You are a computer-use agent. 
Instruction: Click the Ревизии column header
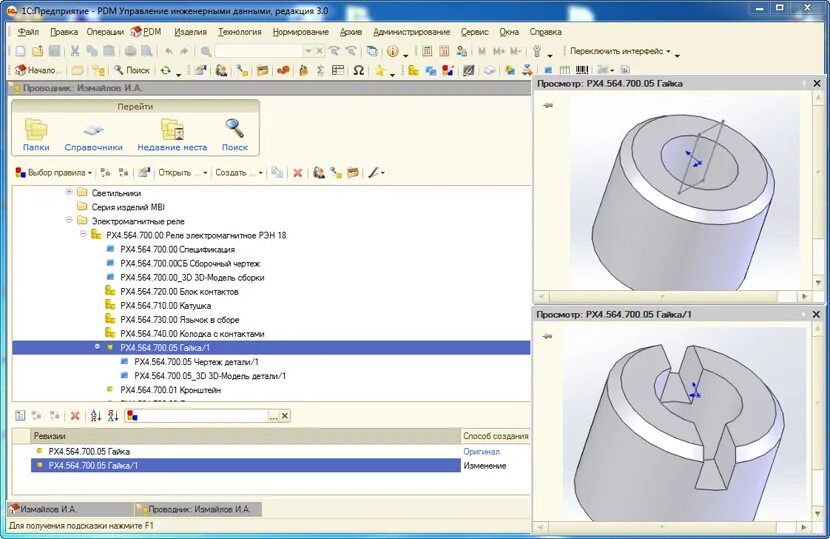pos(245,436)
